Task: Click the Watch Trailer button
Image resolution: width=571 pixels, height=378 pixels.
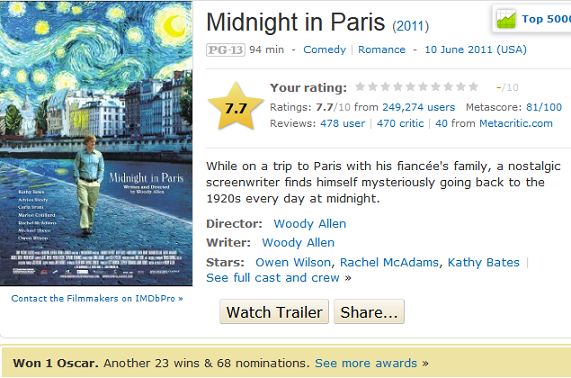Action: [x=274, y=312]
